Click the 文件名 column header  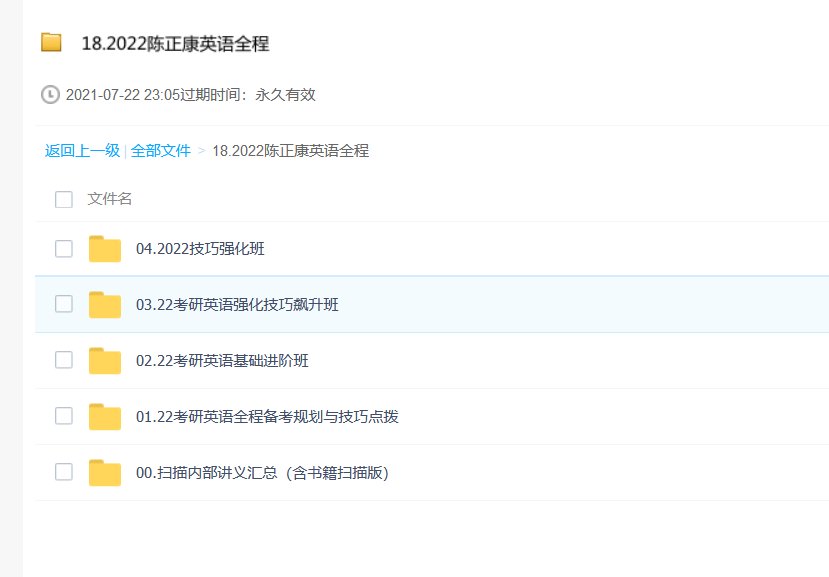pyautogui.click(x=110, y=199)
